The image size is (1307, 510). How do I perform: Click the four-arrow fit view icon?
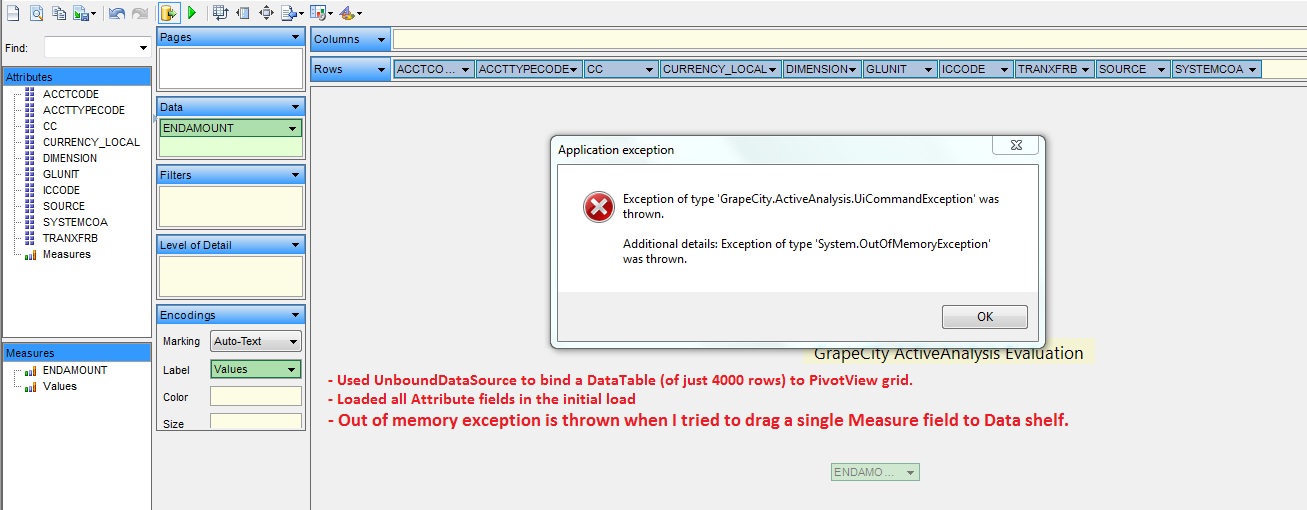[x=266, y=13]
